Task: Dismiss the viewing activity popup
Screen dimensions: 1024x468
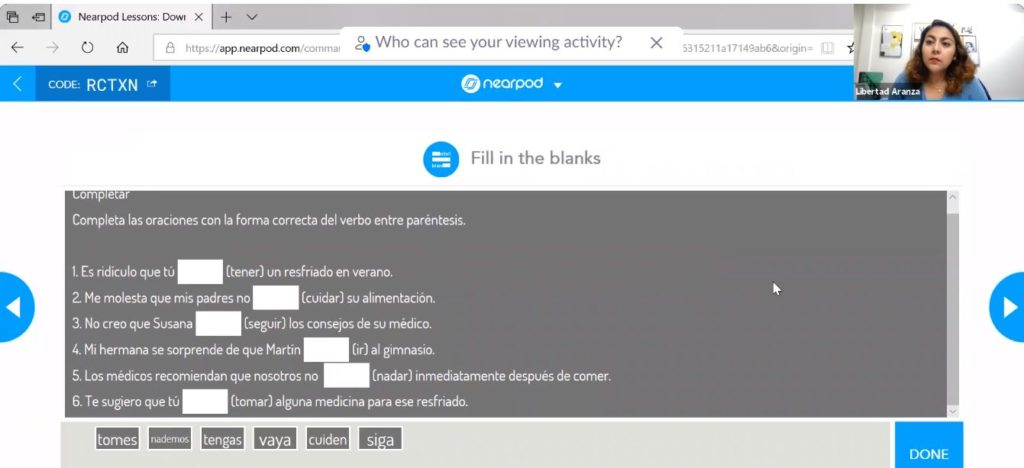Action: click(x=656, y=43)
